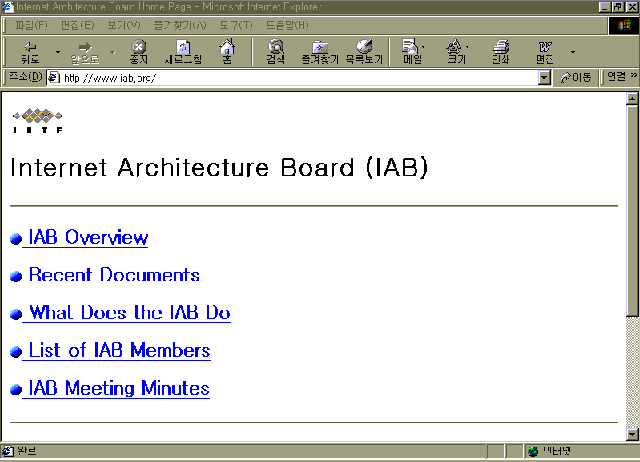Click the IETF logo image
Image resolution: width=640 pixels, height=462 pixels.
38,120
